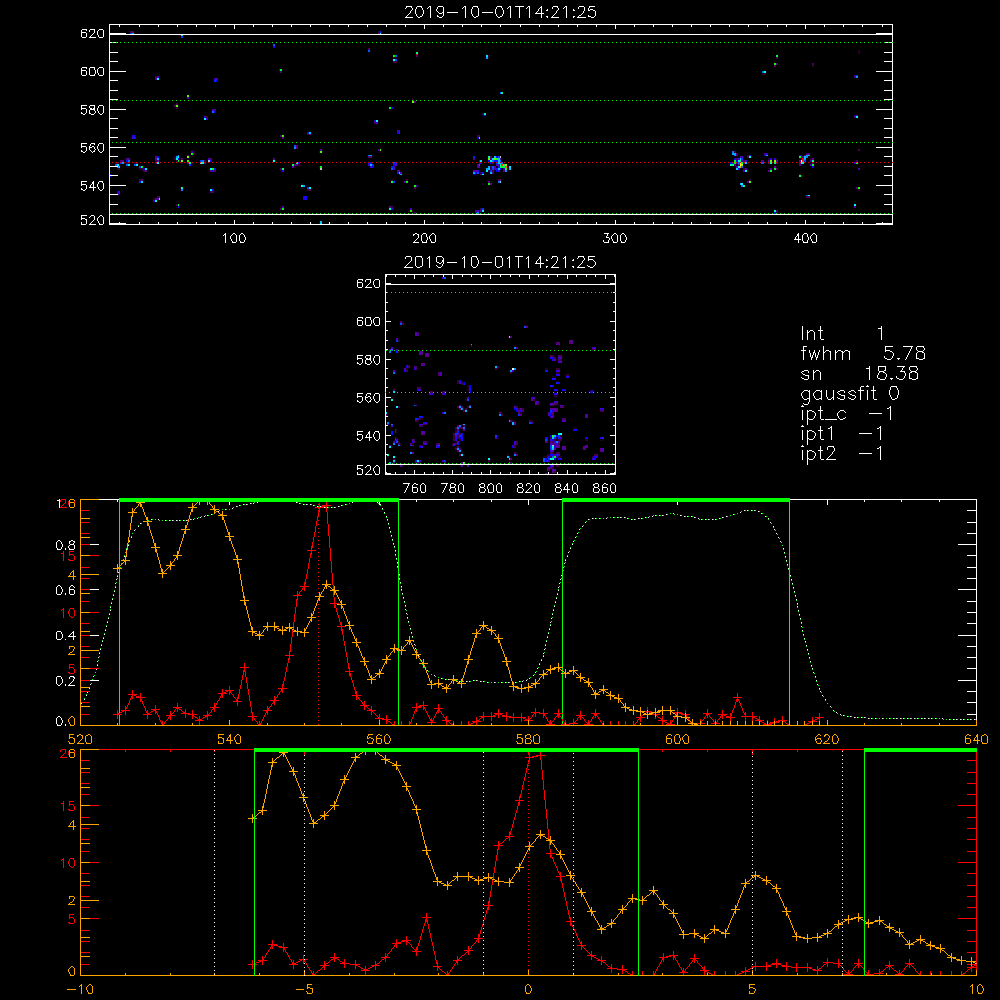Click y-axis label '600' of the top image
Screen dimensions: 1000x1000
pyautogui.click(x=92, y=71)
